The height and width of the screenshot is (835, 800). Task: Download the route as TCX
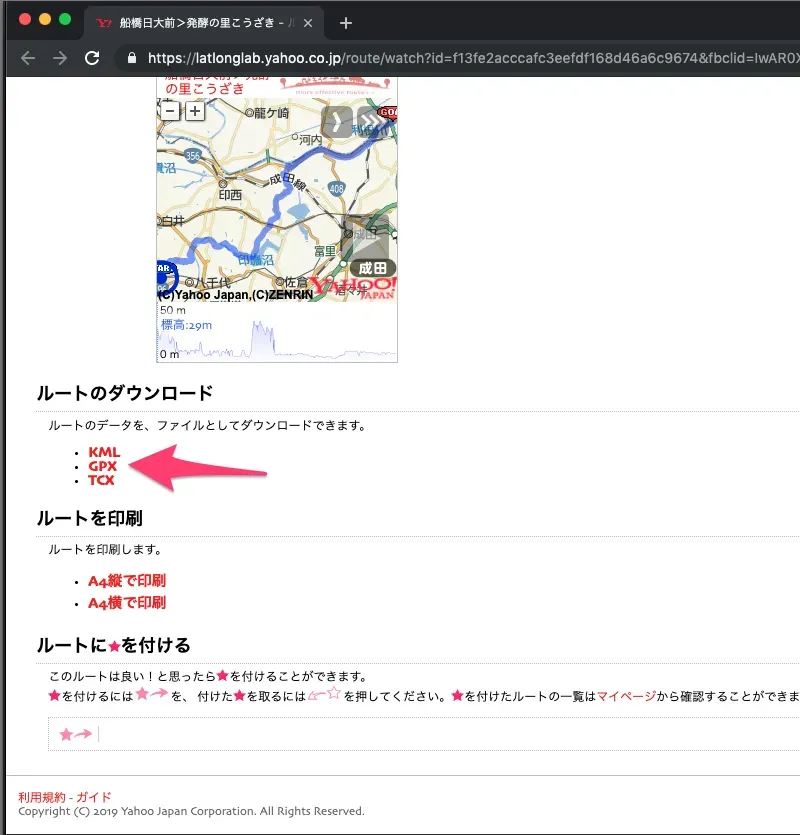pyautogui.click(x=101, y=481)
